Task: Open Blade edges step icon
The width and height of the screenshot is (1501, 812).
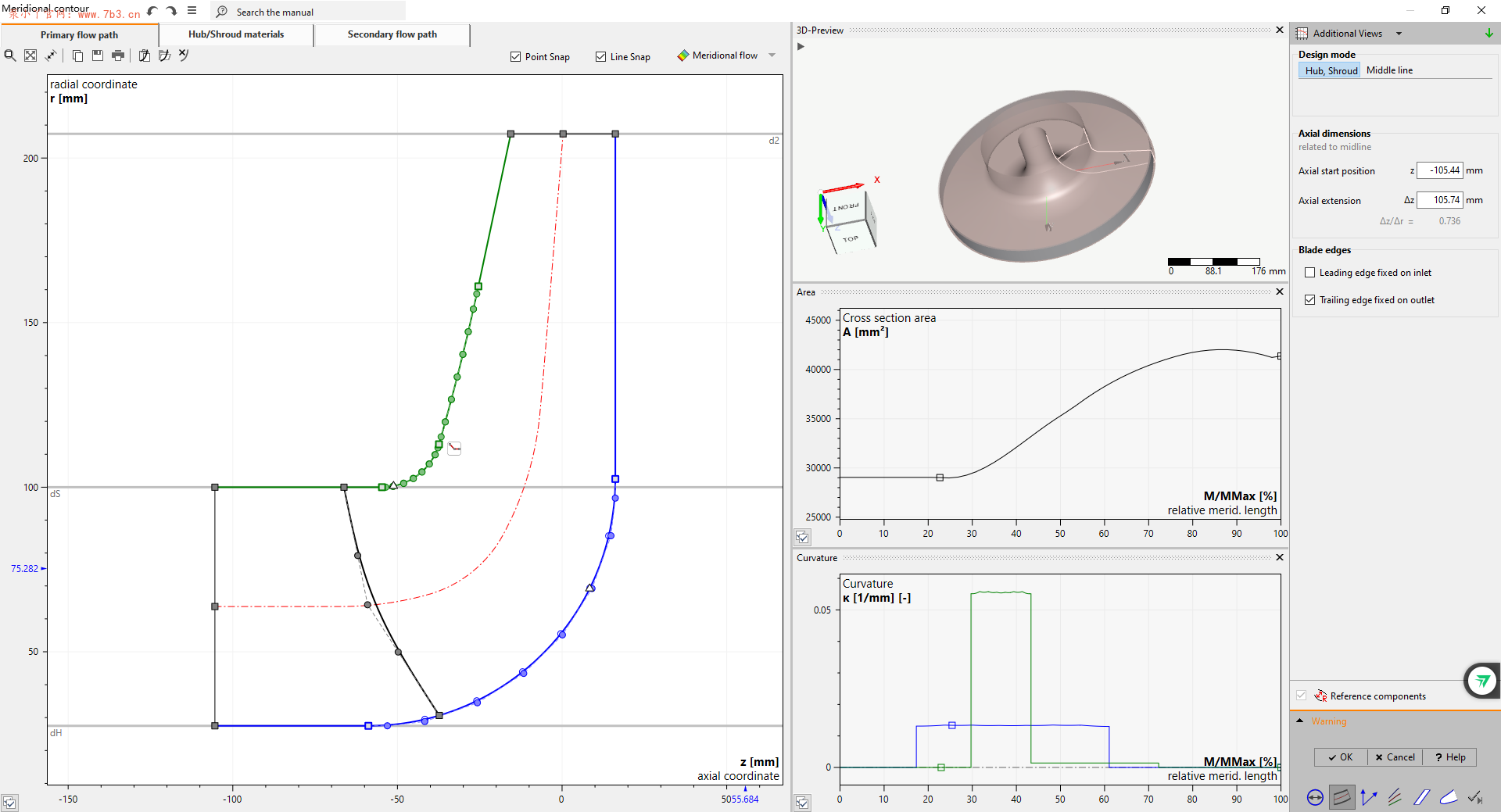Action: tap(1449, 797)
